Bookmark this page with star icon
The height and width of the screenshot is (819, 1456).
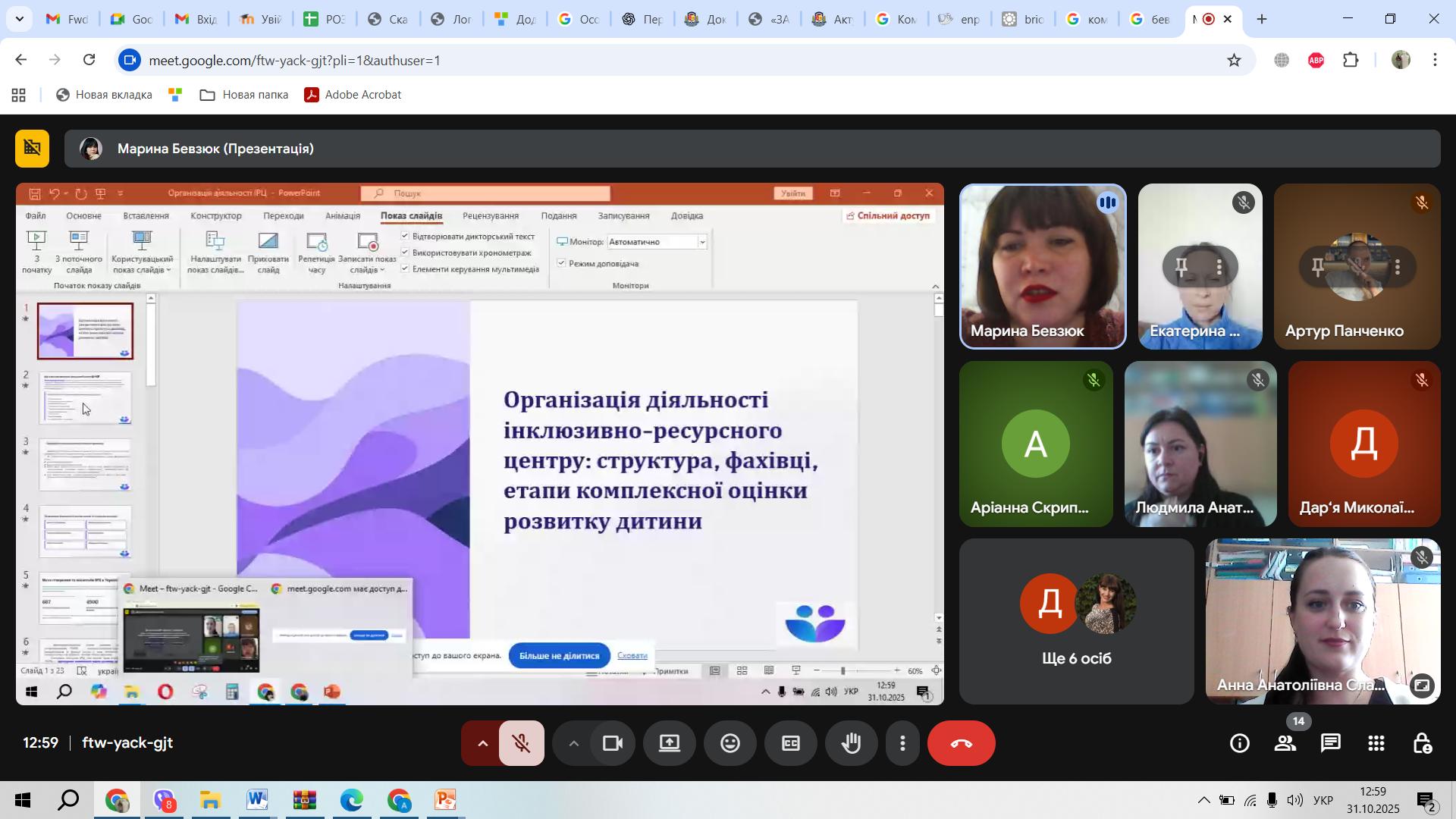tap(1234, 60)
